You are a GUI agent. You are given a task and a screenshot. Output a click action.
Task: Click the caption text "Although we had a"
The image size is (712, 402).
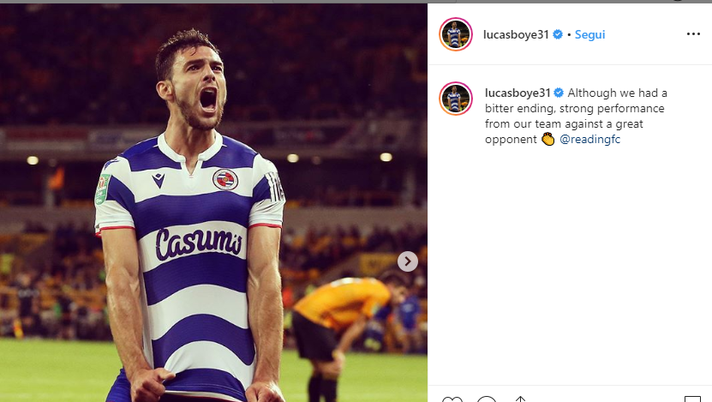(x=618, y=93)
